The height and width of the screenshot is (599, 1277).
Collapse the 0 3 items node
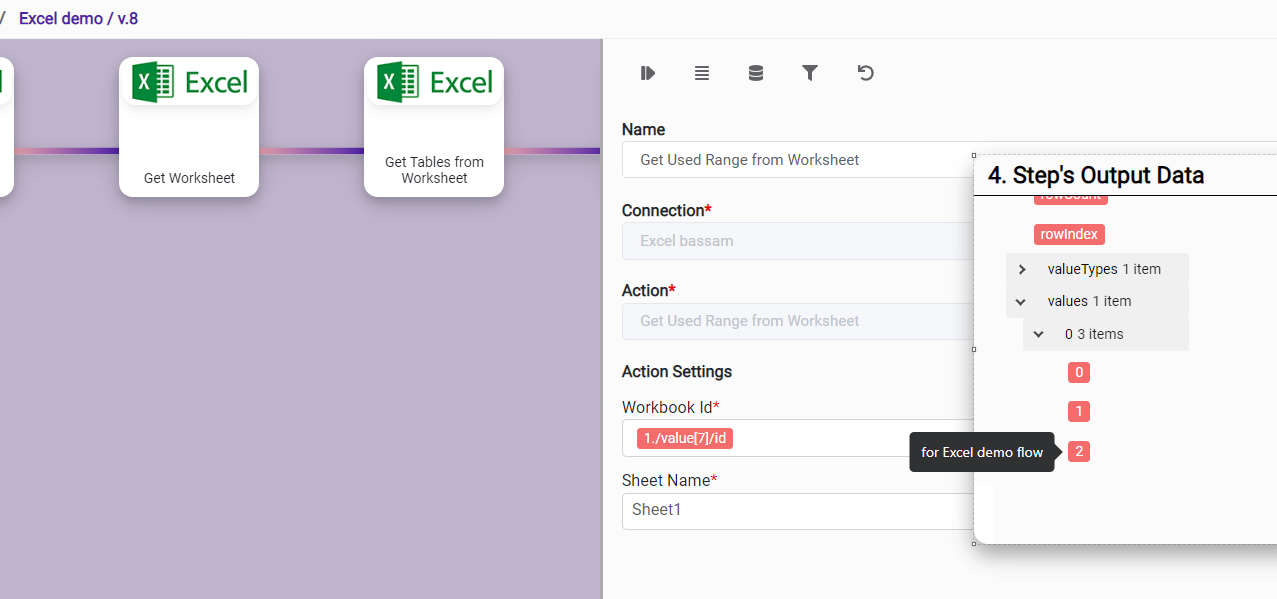[1038, 334]
